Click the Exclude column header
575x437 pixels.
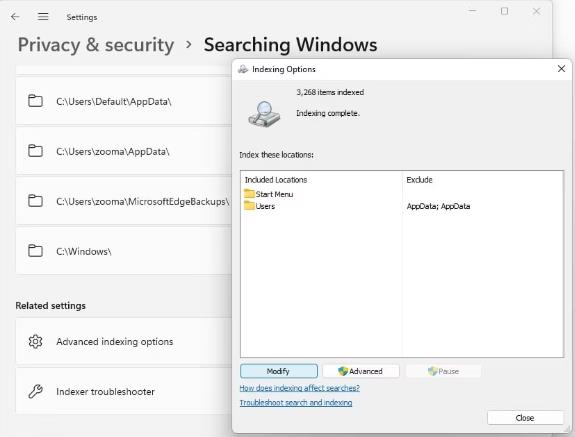(420, 180)
